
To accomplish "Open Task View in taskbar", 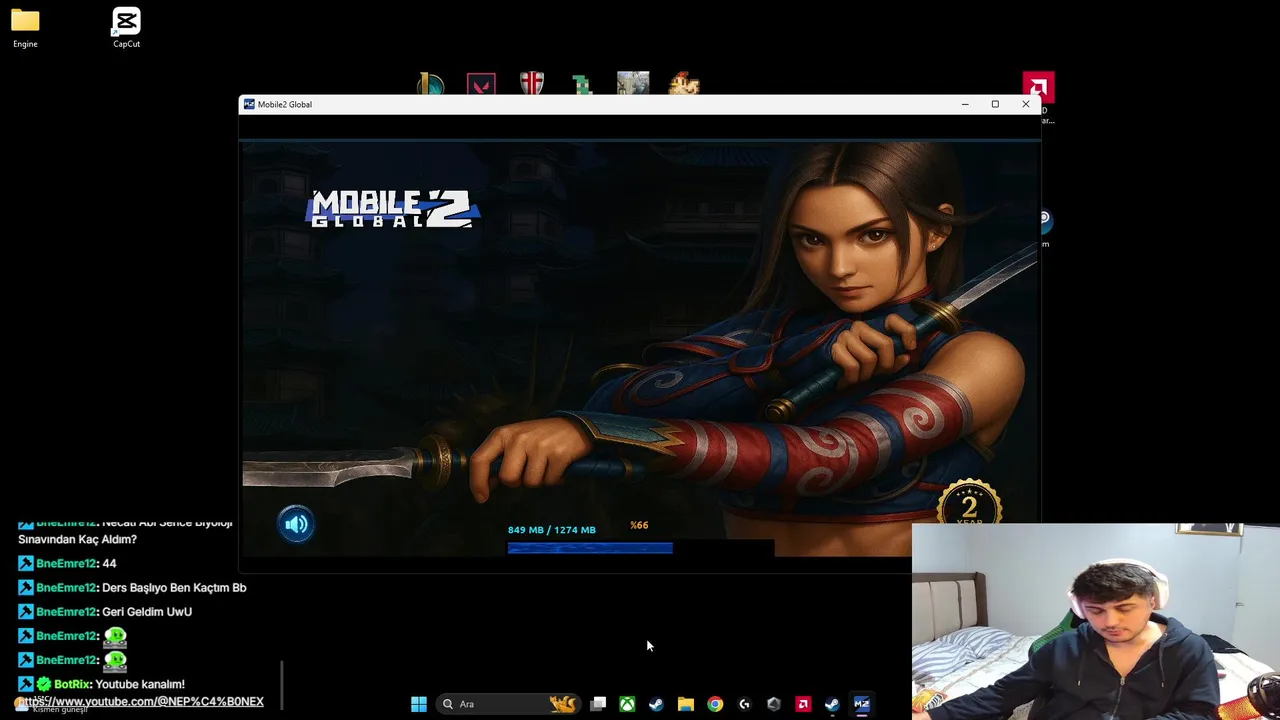I will point(598,704).
